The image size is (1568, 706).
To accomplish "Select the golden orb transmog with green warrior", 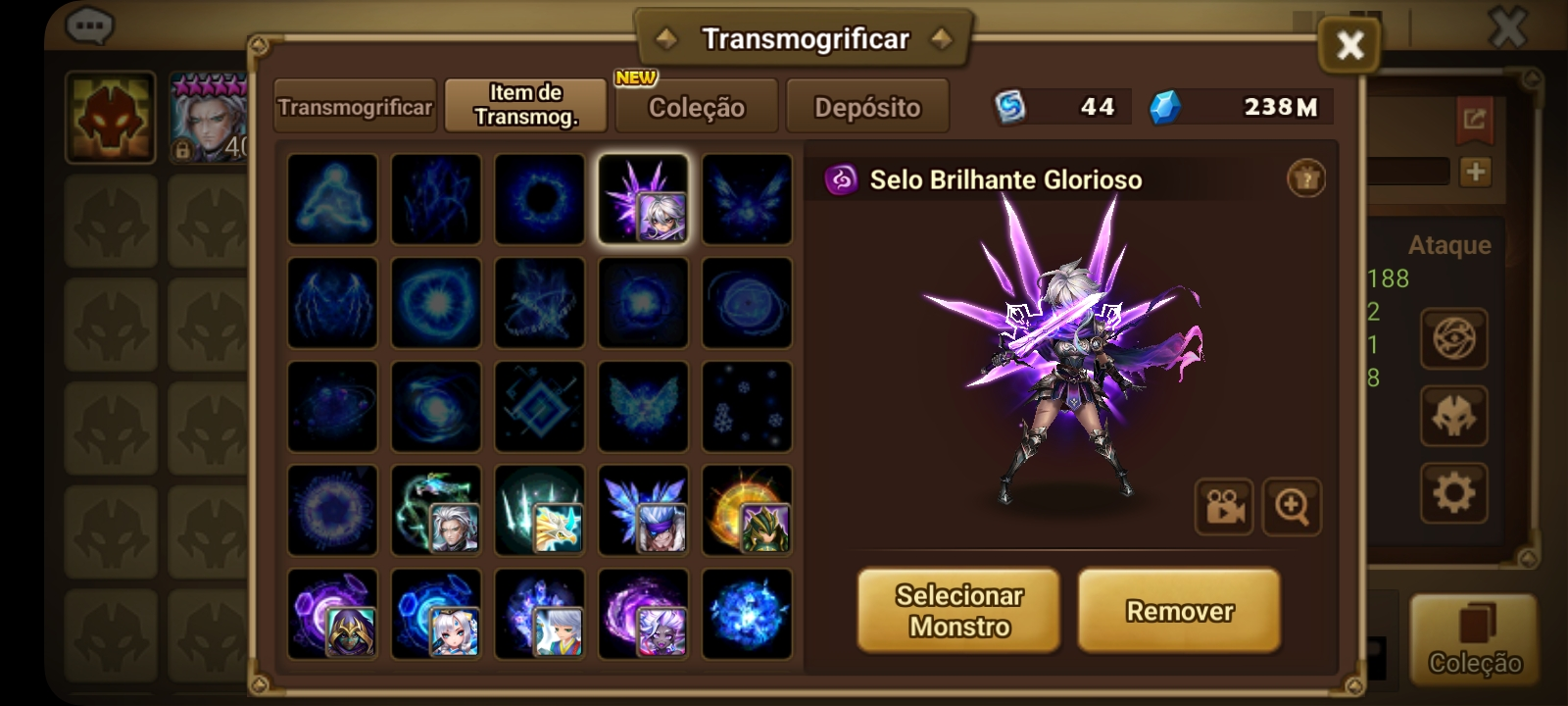I will [x=747, y=510].
